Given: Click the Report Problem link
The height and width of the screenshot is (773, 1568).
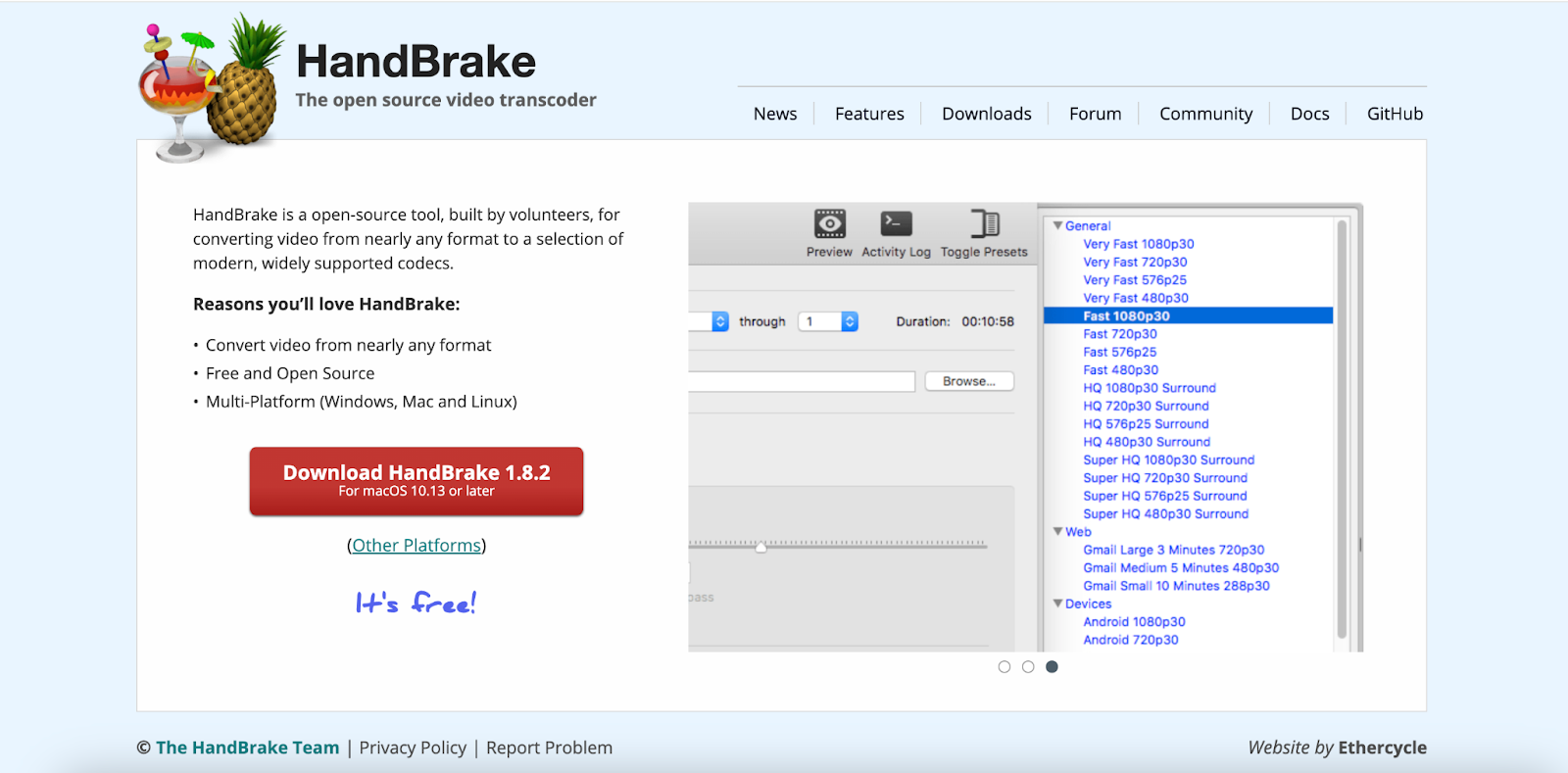Looking at the screenshot, I should [549, 748].
